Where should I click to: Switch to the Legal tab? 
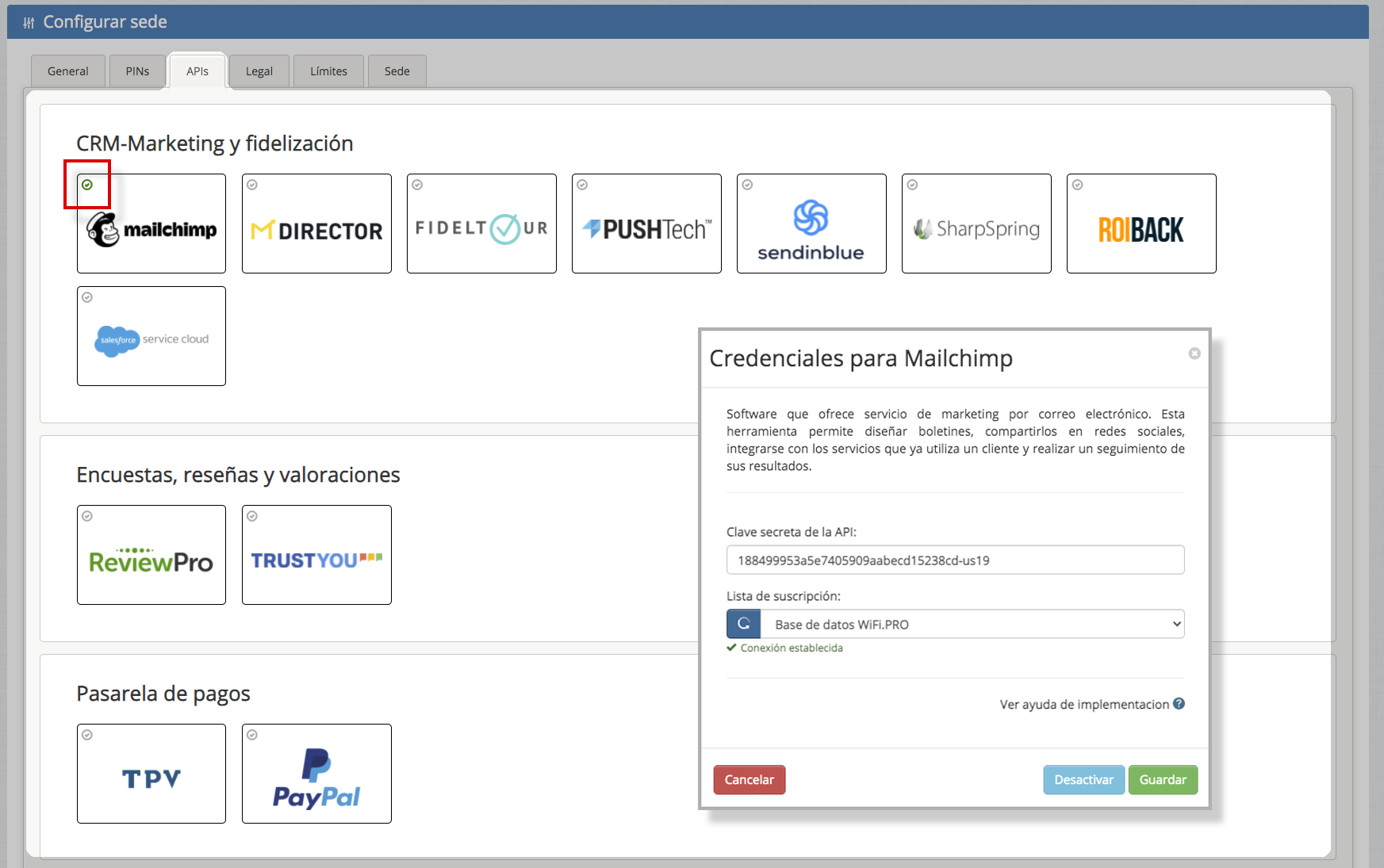point(259,71)
